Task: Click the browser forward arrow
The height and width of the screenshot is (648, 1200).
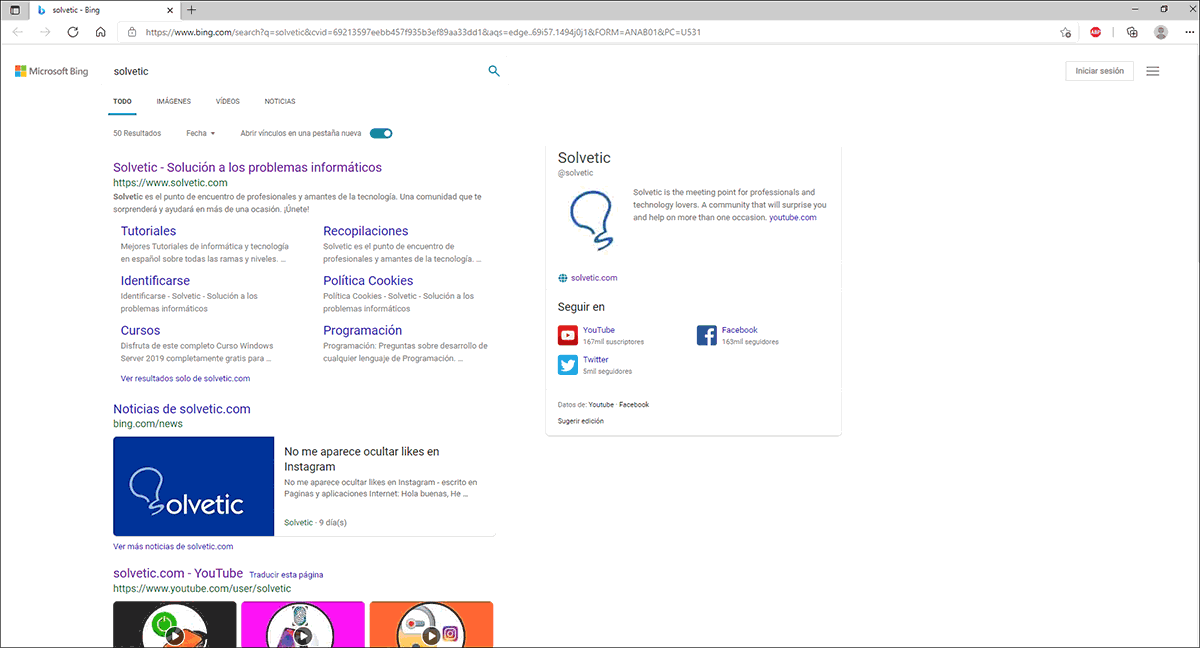Action: [45, 32]
